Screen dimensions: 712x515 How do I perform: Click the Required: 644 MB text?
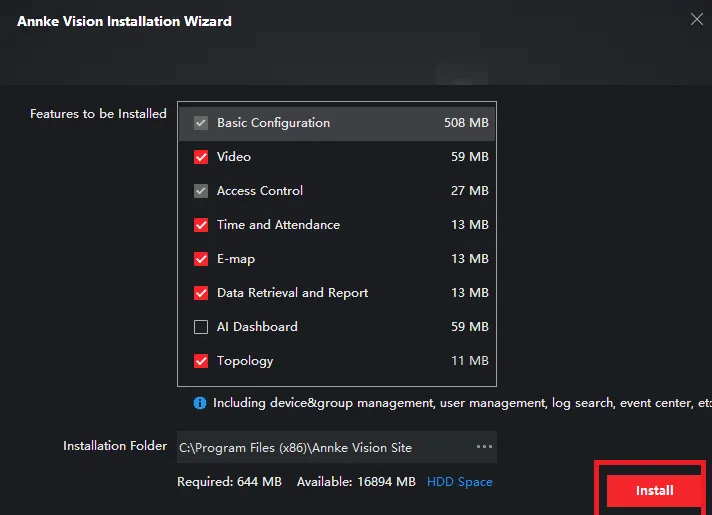click(229, 482)
